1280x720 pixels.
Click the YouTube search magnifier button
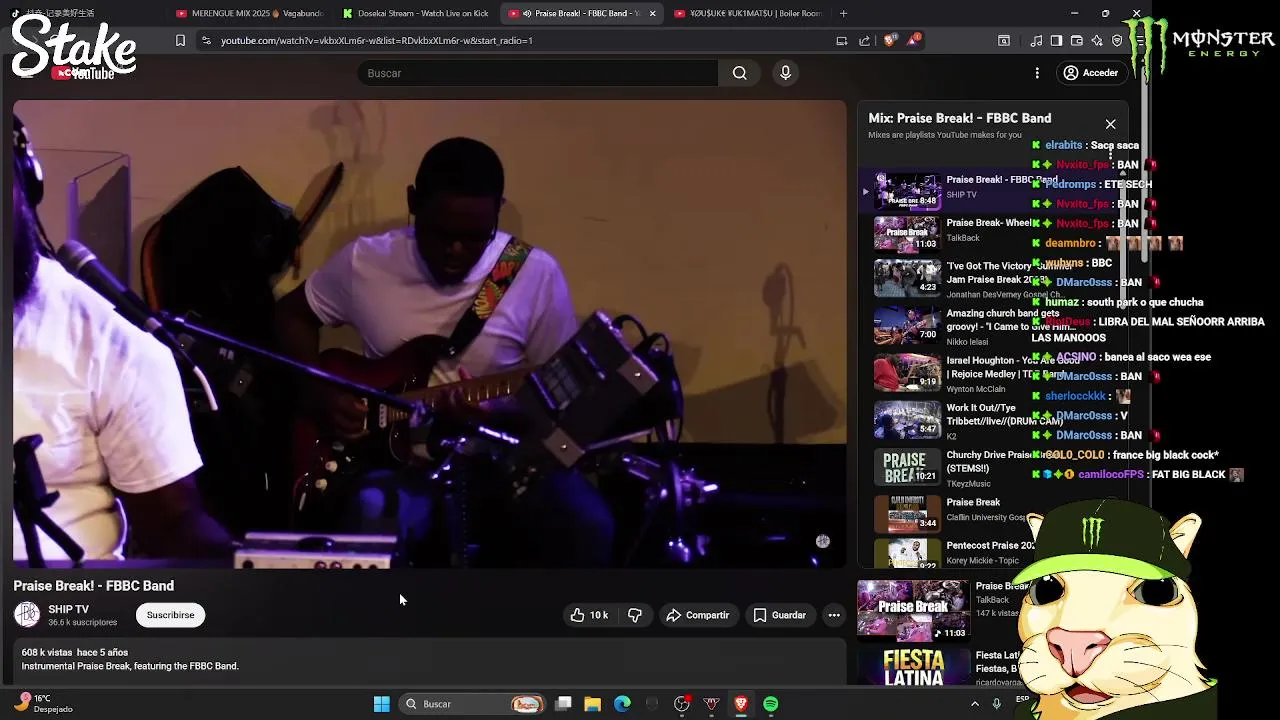pyautogui.click(x=739, y=73)
